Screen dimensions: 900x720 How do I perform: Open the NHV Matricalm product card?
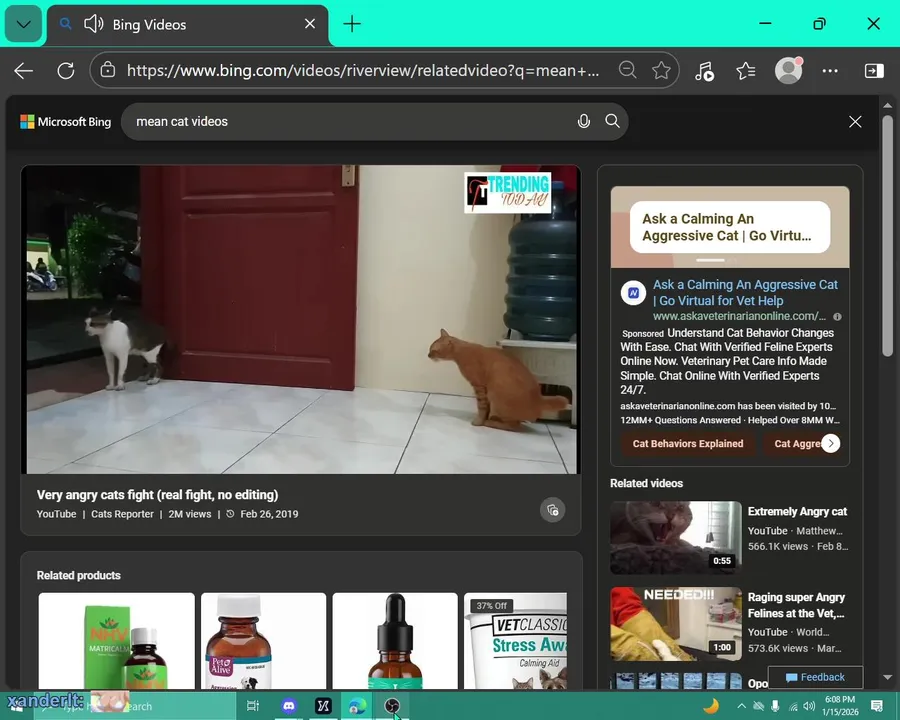(117, 641)
